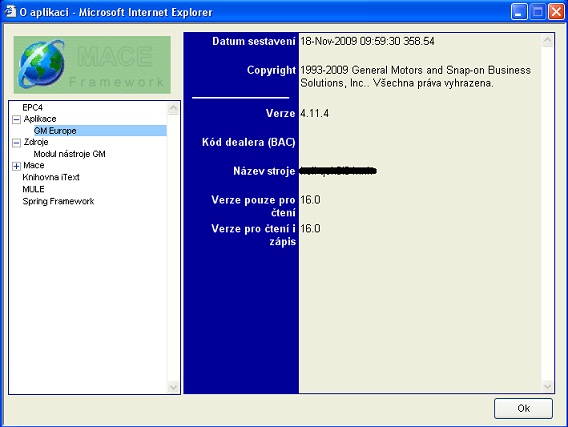Click the build date 18-Nov-2009 text
Image resolution: width=568 pixels, height=427 pixels.
(x=367, y=41)
